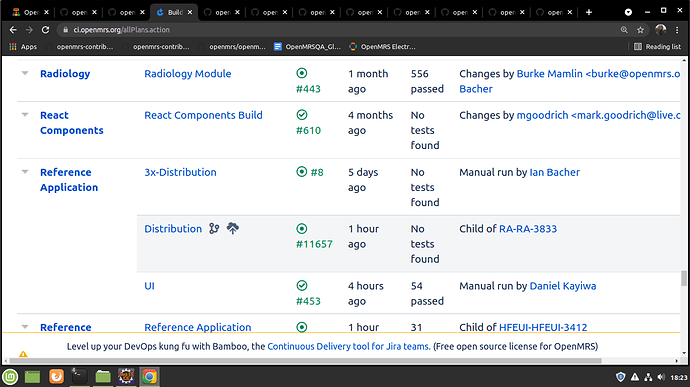Open the Reading list panel
The height and width of the screenshot is (387, 690).
click(657, 47)
